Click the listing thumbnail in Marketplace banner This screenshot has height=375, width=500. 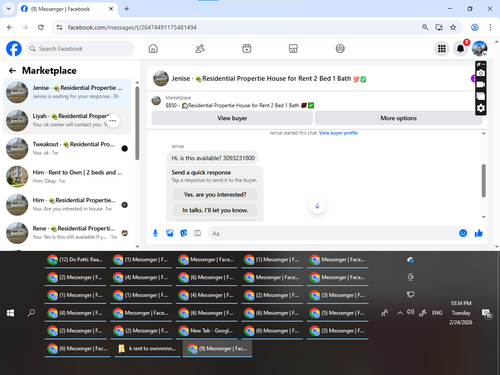click(156, 101)
